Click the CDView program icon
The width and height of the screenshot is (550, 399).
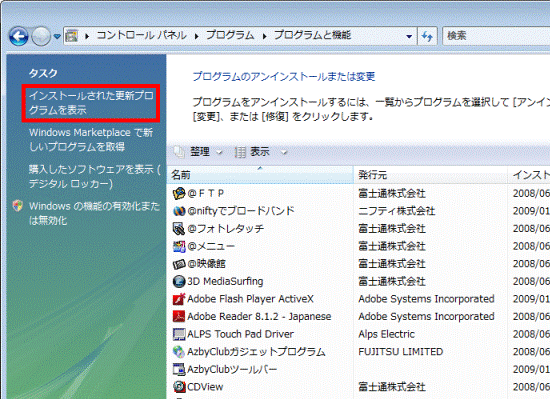click(x=179, y=387)
